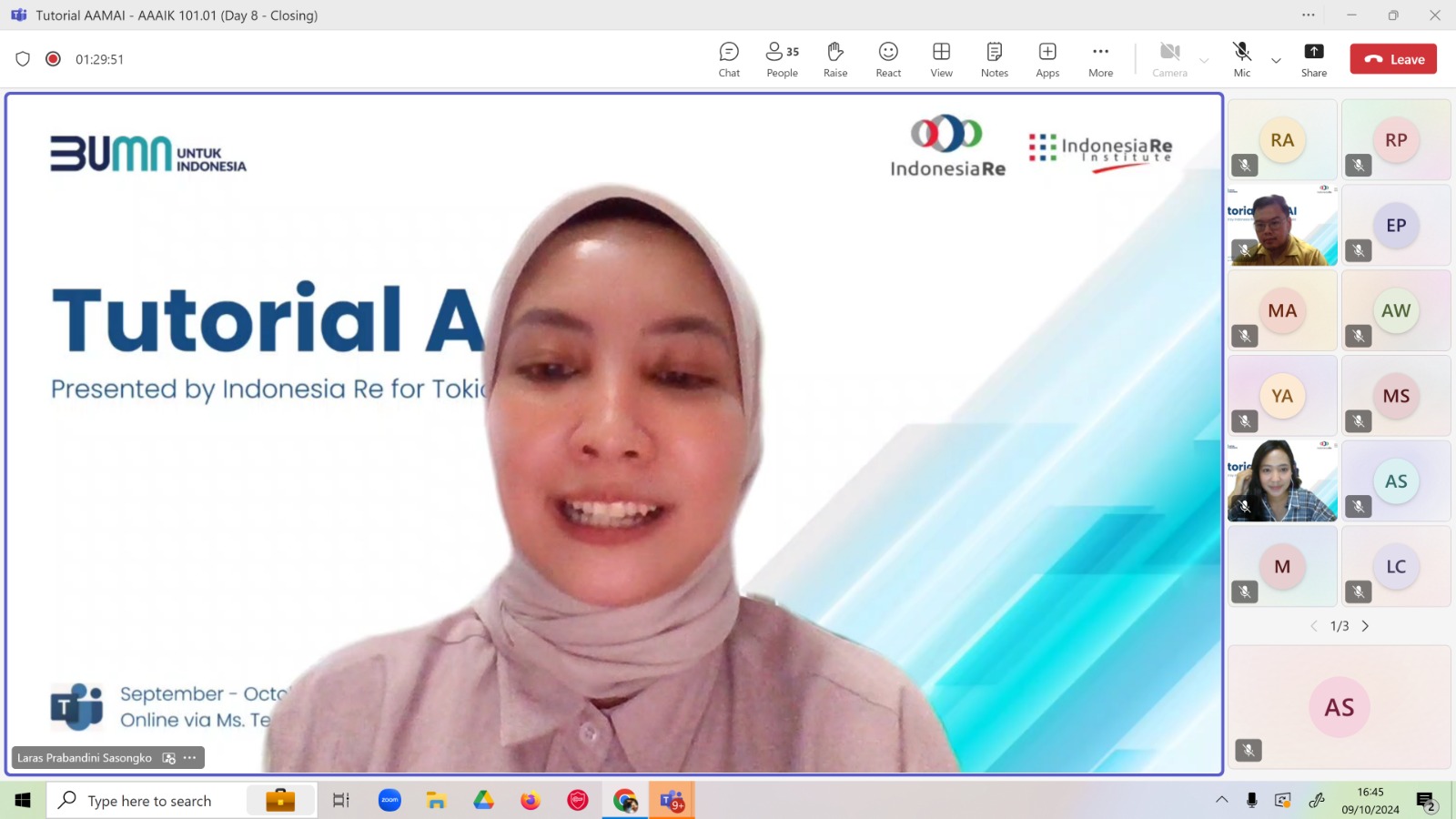Click the muted mic icon on RA tile

[1244, 165]
